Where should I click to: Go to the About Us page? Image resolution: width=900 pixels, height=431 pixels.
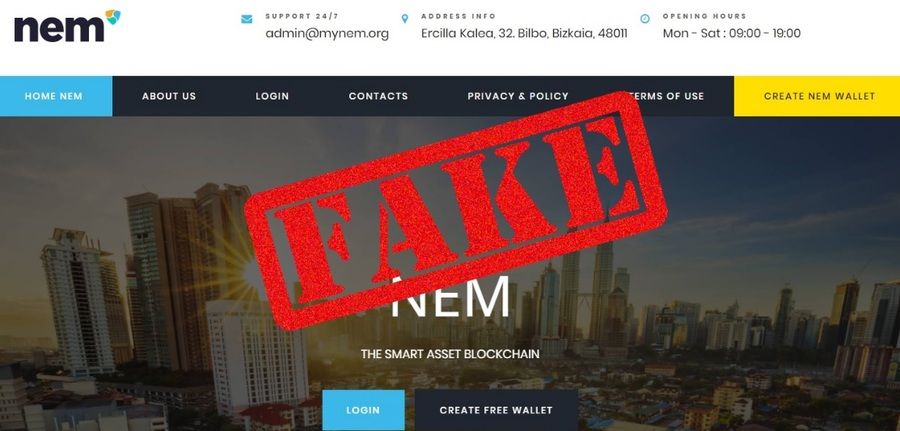tap(169, 96)
